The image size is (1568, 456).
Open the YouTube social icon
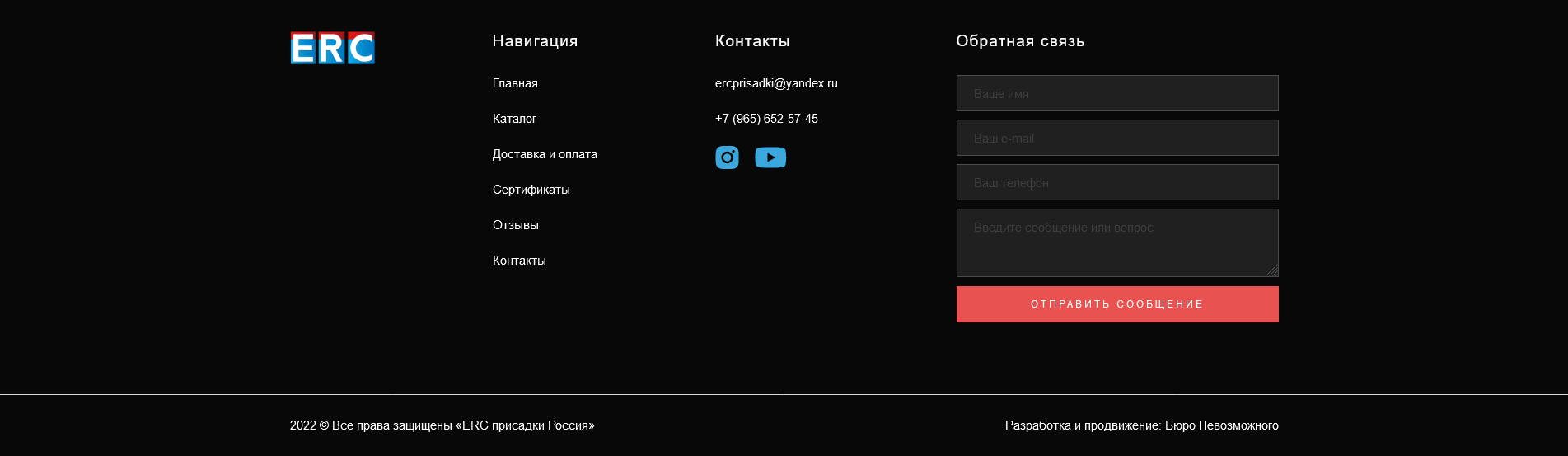770,157
